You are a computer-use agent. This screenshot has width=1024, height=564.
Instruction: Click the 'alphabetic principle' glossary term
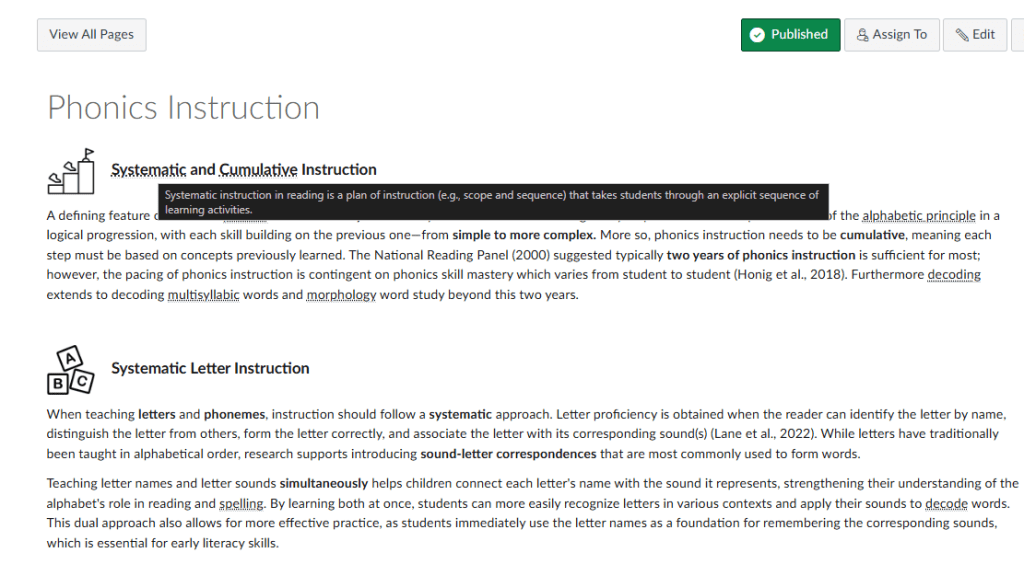[918, 215]
